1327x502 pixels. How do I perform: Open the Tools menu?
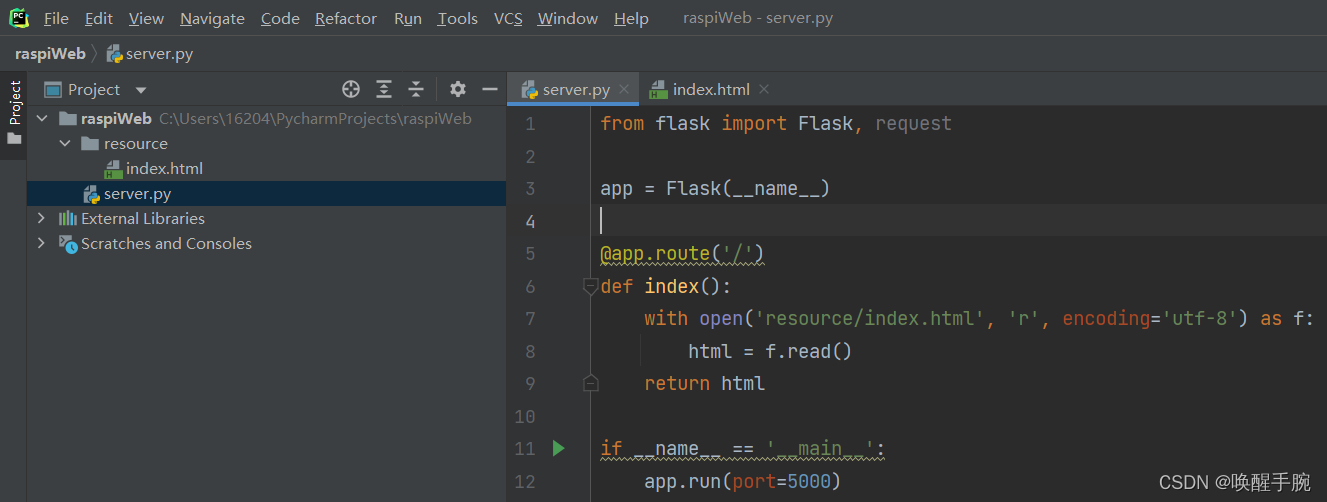coord(458,19)
